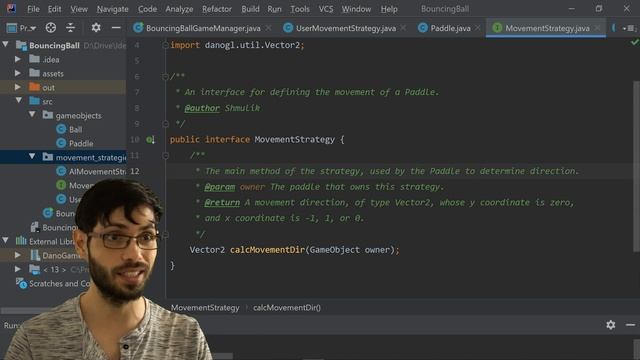The height and width of the screenshot is (360, 640).
Task: Expand the assets folder
Action: tap(18, 73)
